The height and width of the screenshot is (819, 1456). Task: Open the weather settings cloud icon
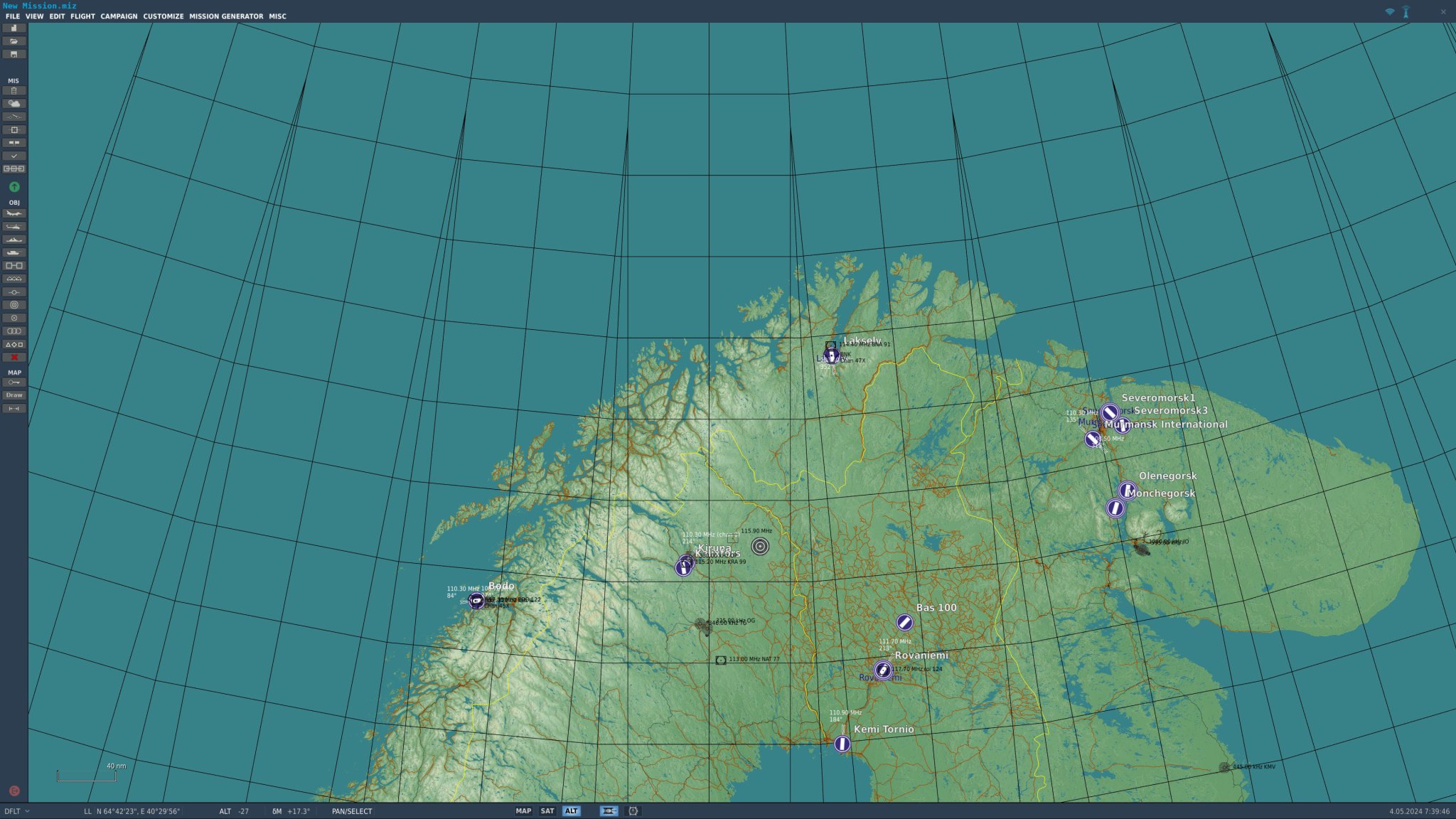[14, 103]
